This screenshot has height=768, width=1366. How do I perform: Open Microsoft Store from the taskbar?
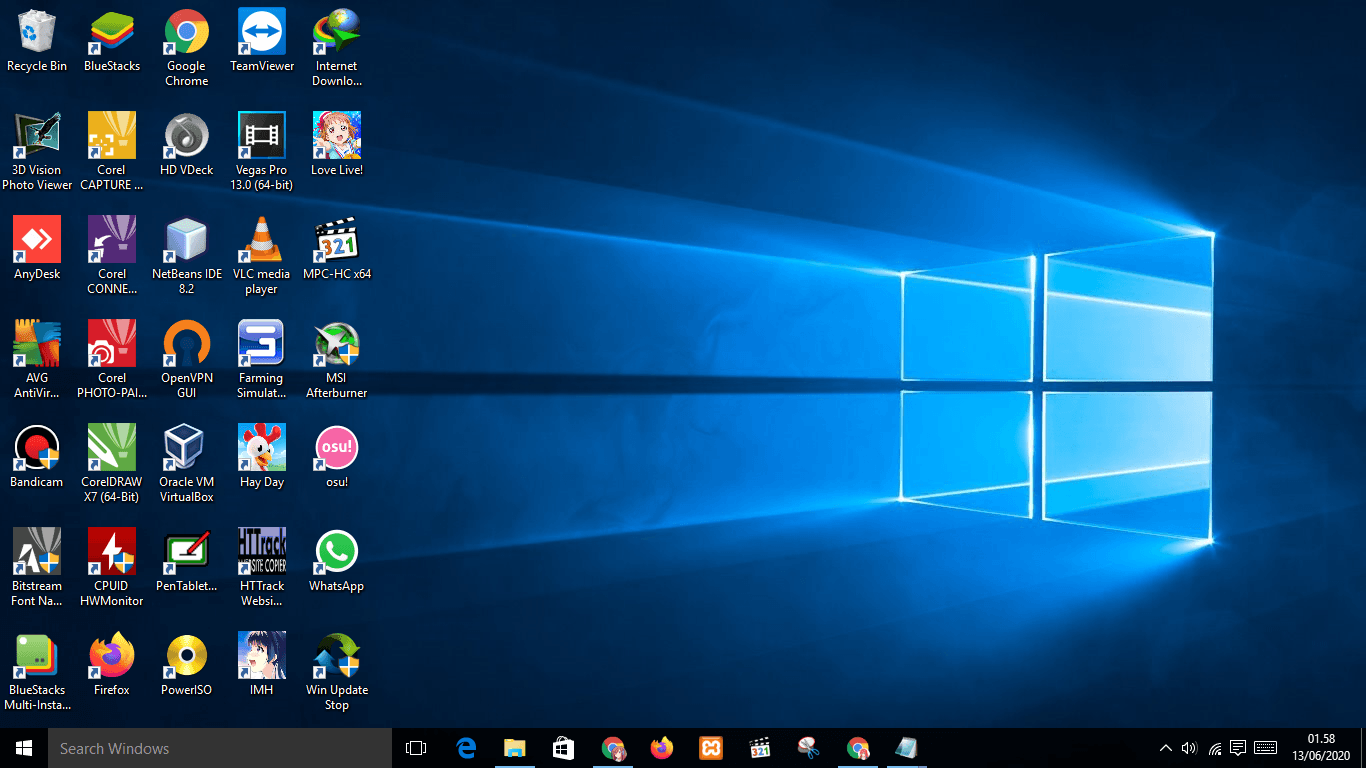(x=564, y=748)
